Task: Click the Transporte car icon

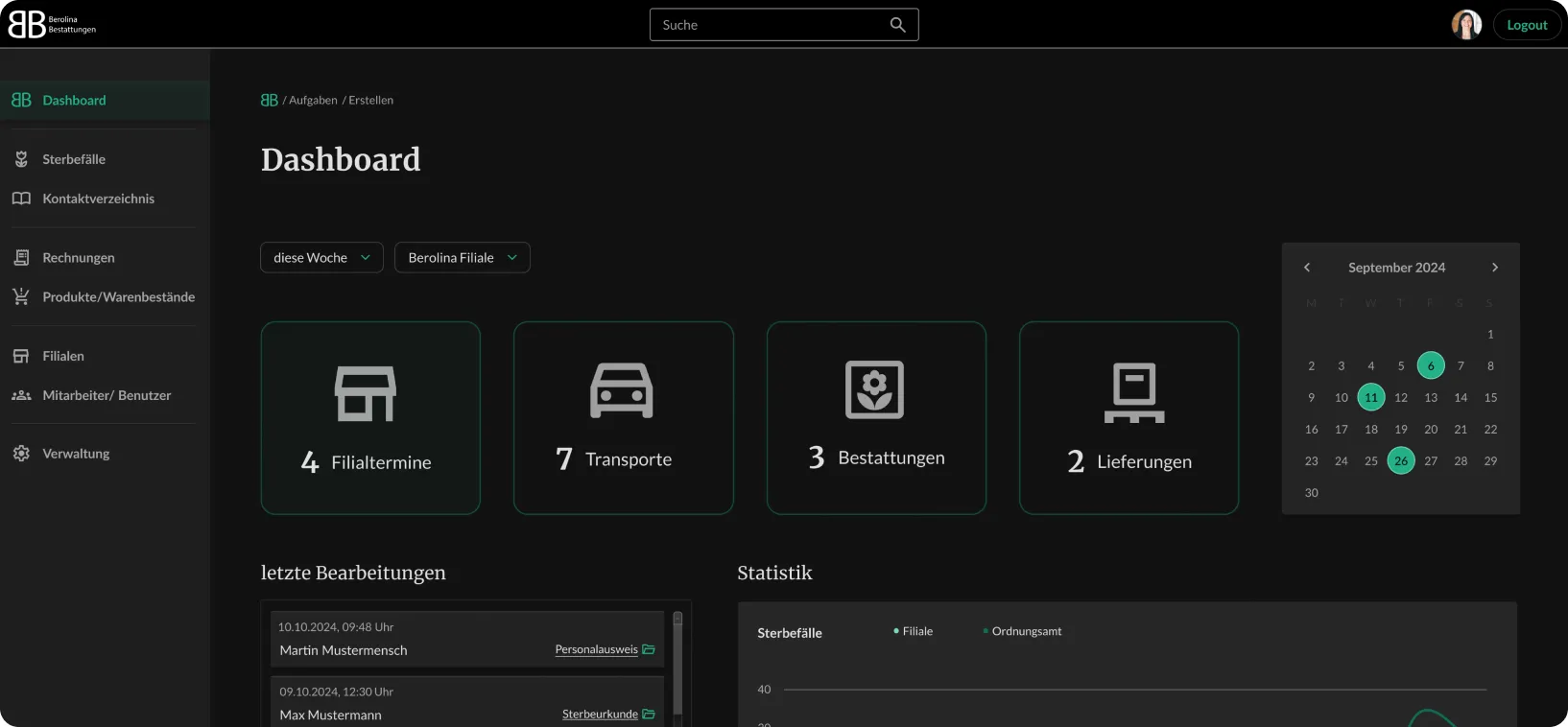Action: tap(622, 390)
